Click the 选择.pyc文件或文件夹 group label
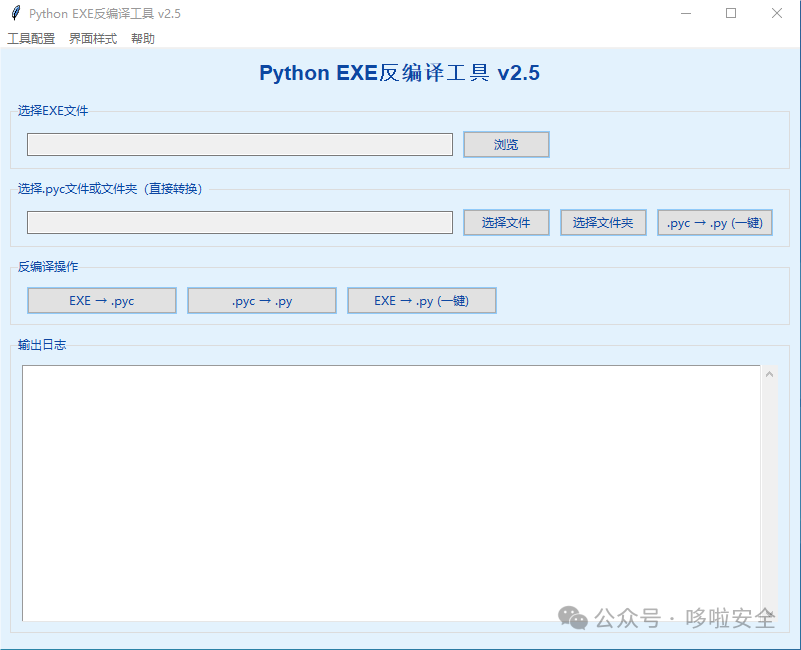 coord(110,189)
